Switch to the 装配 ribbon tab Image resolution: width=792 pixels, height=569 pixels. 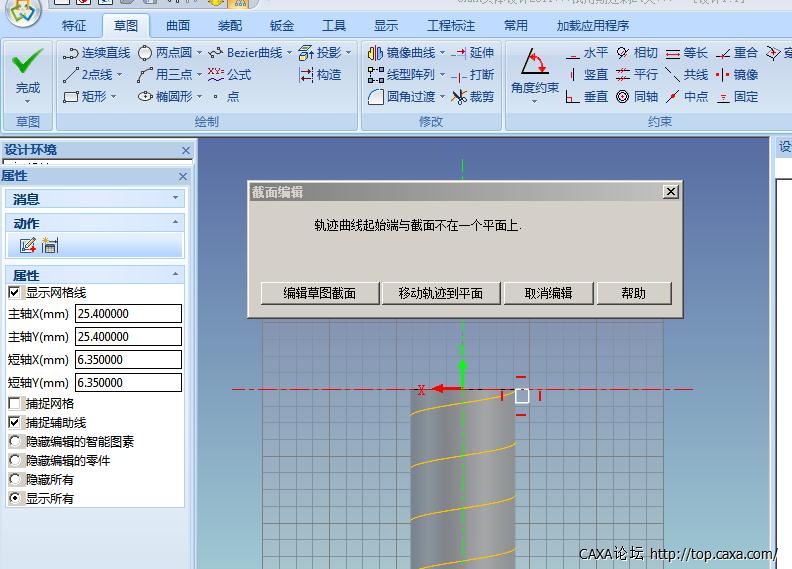230,25
